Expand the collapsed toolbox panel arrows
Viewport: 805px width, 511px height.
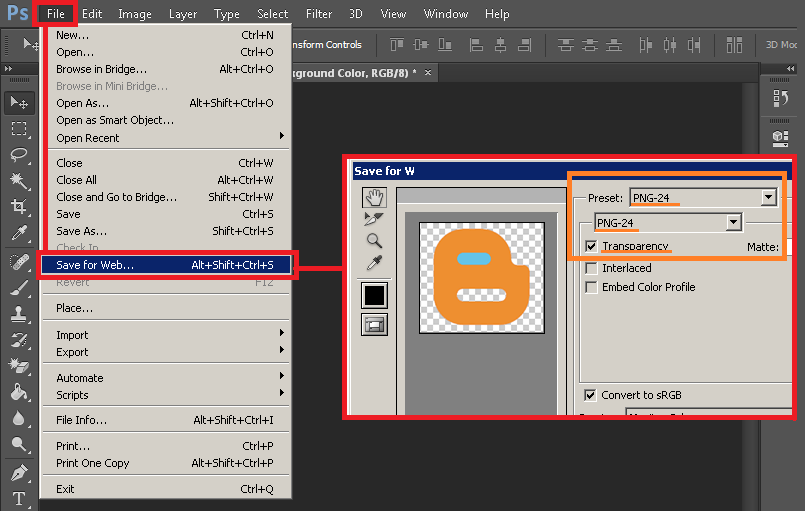pyautogui.click(x=8, y=68)
